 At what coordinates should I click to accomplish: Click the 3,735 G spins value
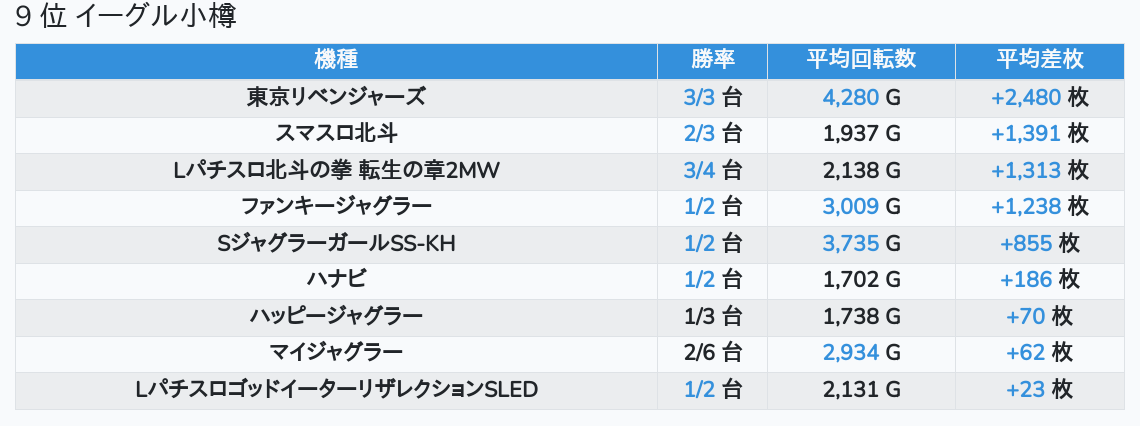coord(861,243)
